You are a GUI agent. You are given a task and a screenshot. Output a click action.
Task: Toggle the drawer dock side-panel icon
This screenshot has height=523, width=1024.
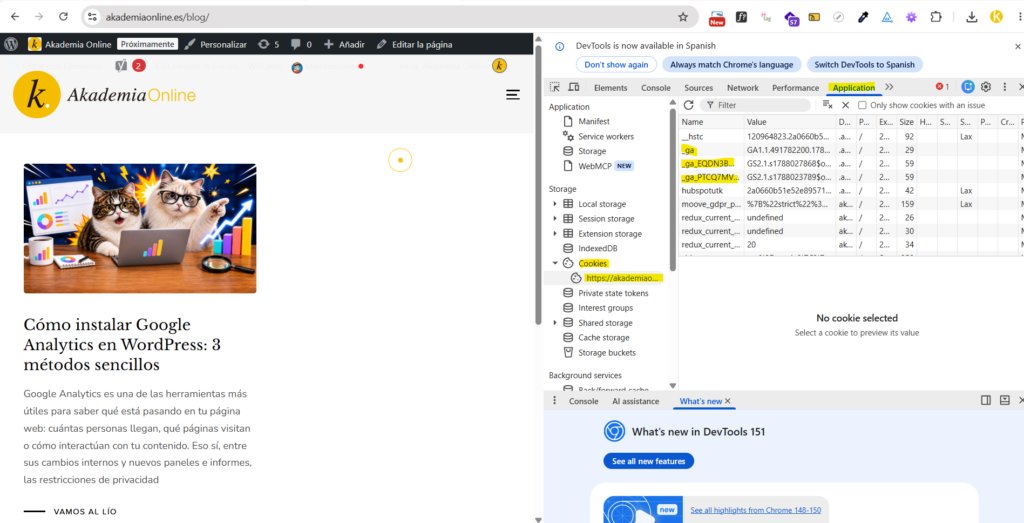tap(986, 400)
